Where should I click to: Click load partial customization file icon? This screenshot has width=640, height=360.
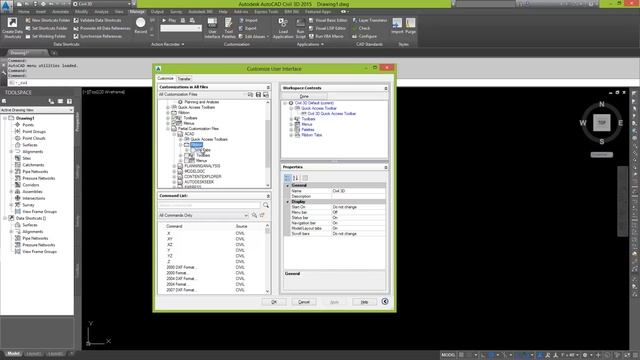(251, 94)
